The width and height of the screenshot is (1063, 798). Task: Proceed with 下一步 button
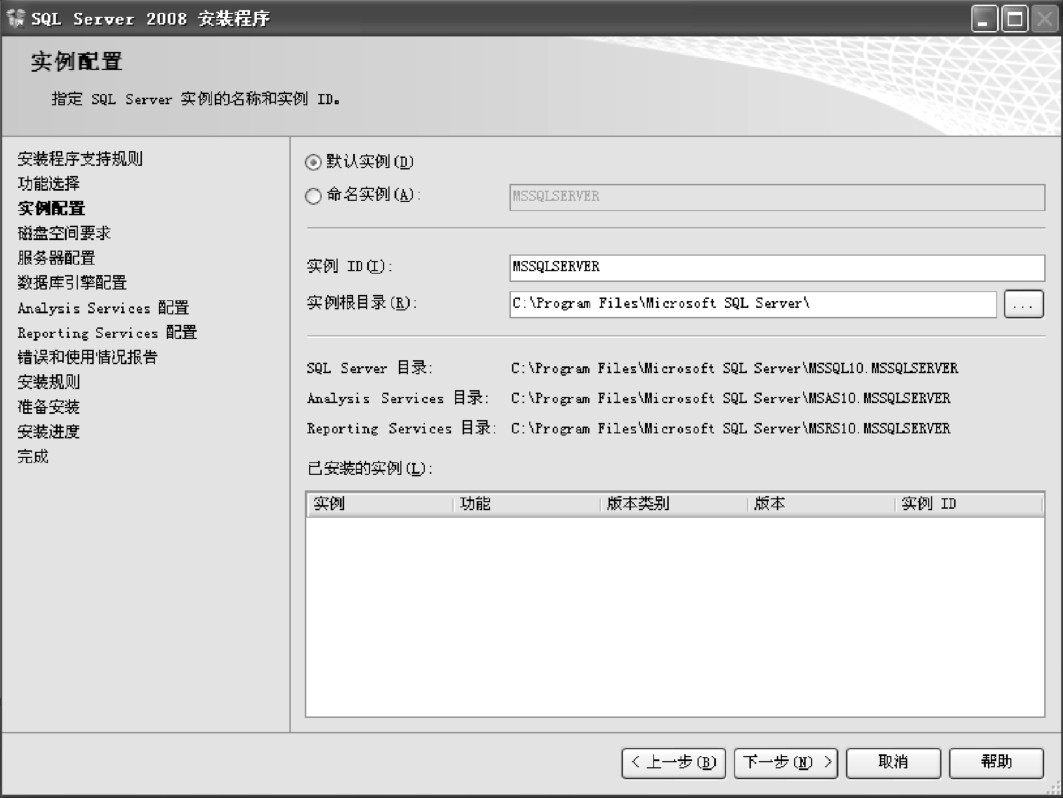786,763
